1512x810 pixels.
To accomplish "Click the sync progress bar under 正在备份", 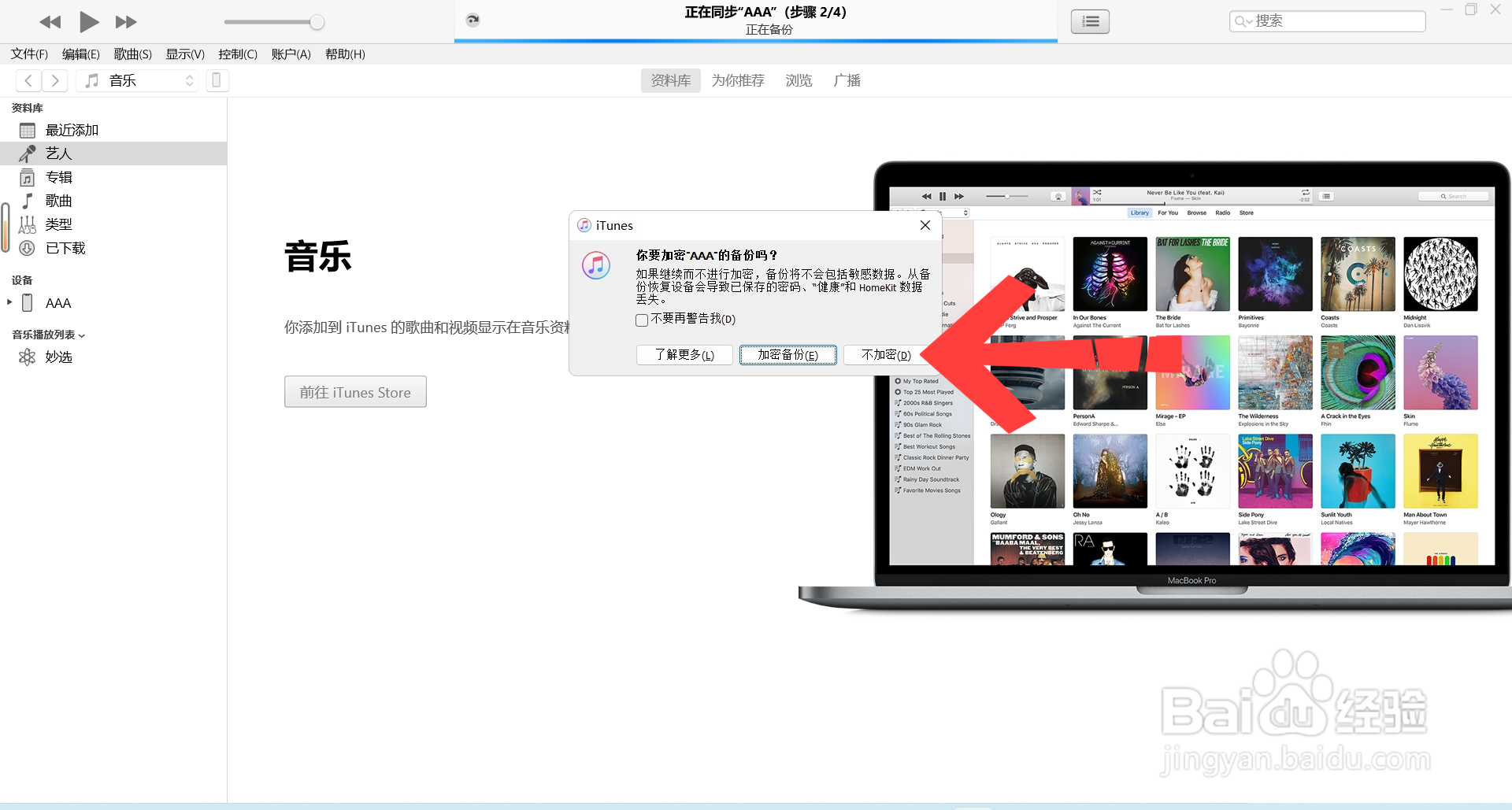I will point(756,40).
